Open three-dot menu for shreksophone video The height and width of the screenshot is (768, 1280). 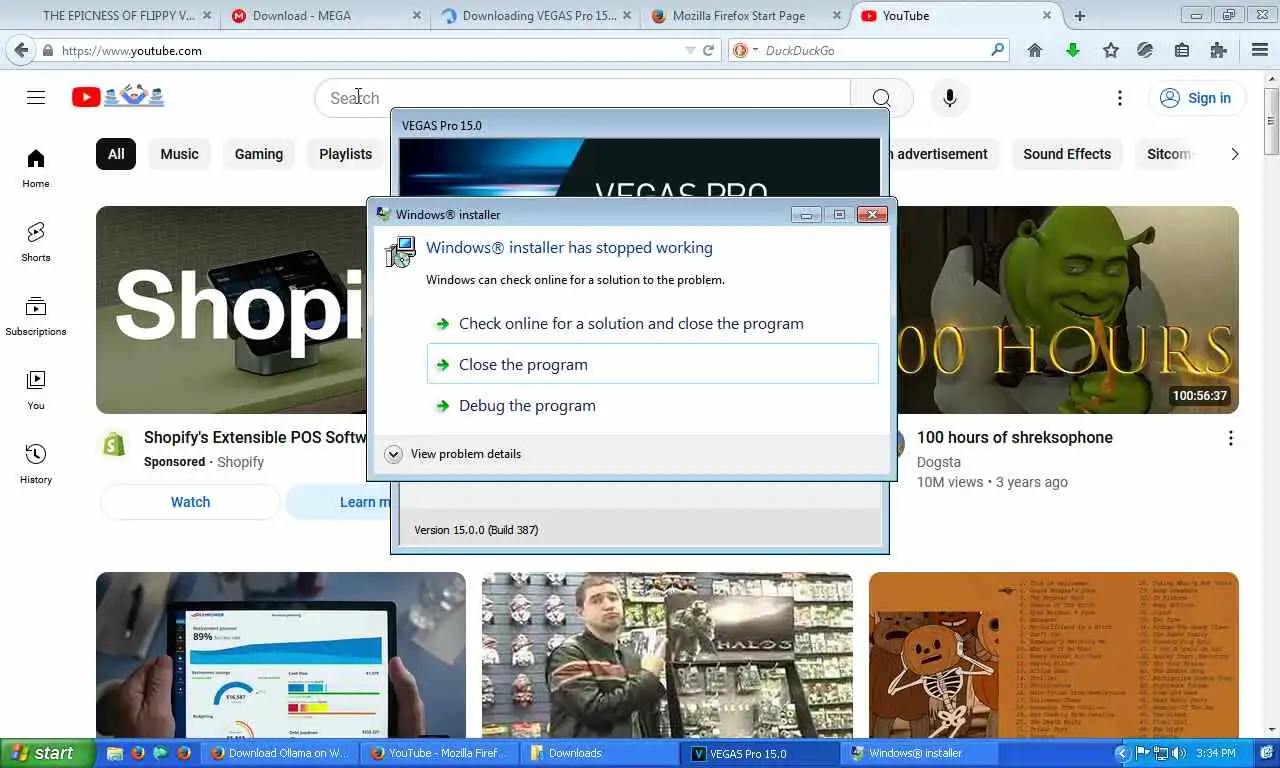1230,438
